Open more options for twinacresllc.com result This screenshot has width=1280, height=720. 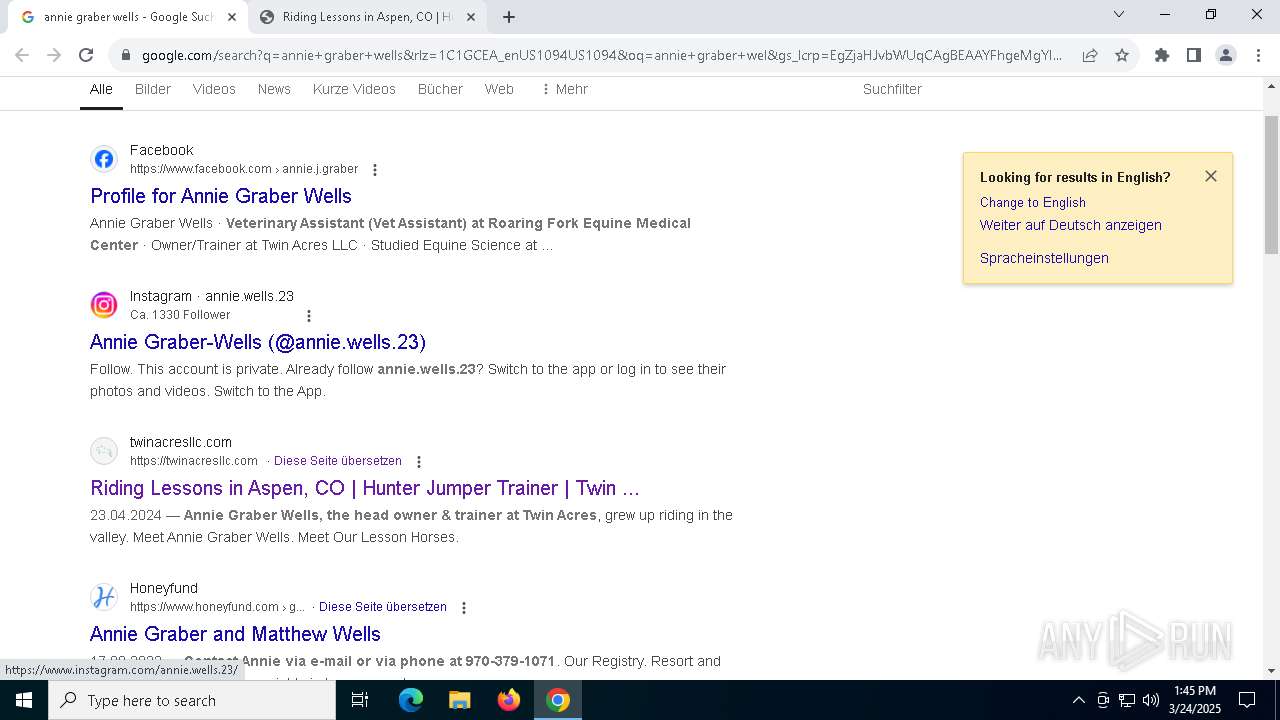(419, 462)
